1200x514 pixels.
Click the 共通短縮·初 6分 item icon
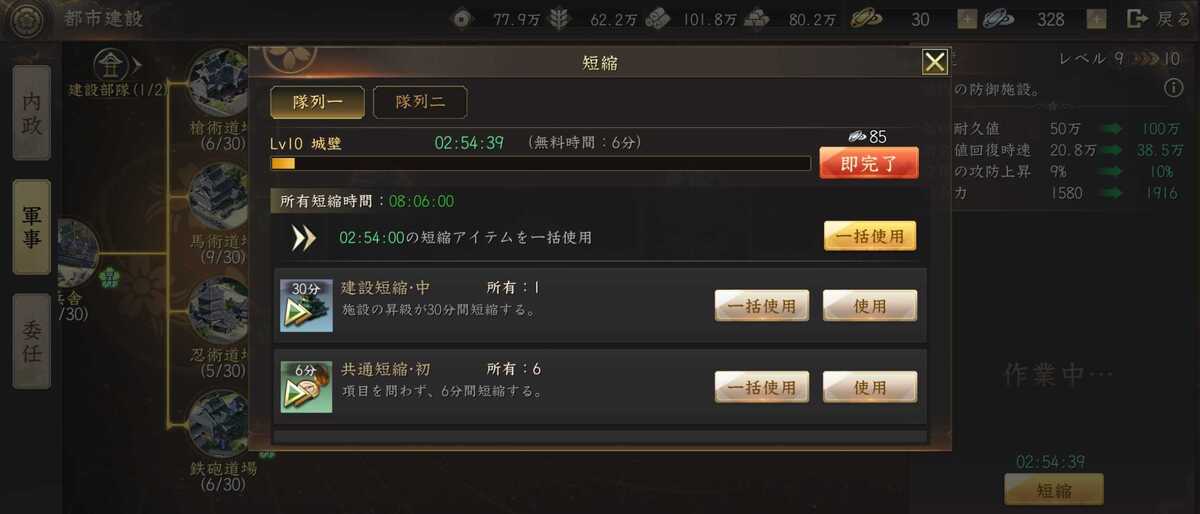pyautogui.click(x=306, y=387)
